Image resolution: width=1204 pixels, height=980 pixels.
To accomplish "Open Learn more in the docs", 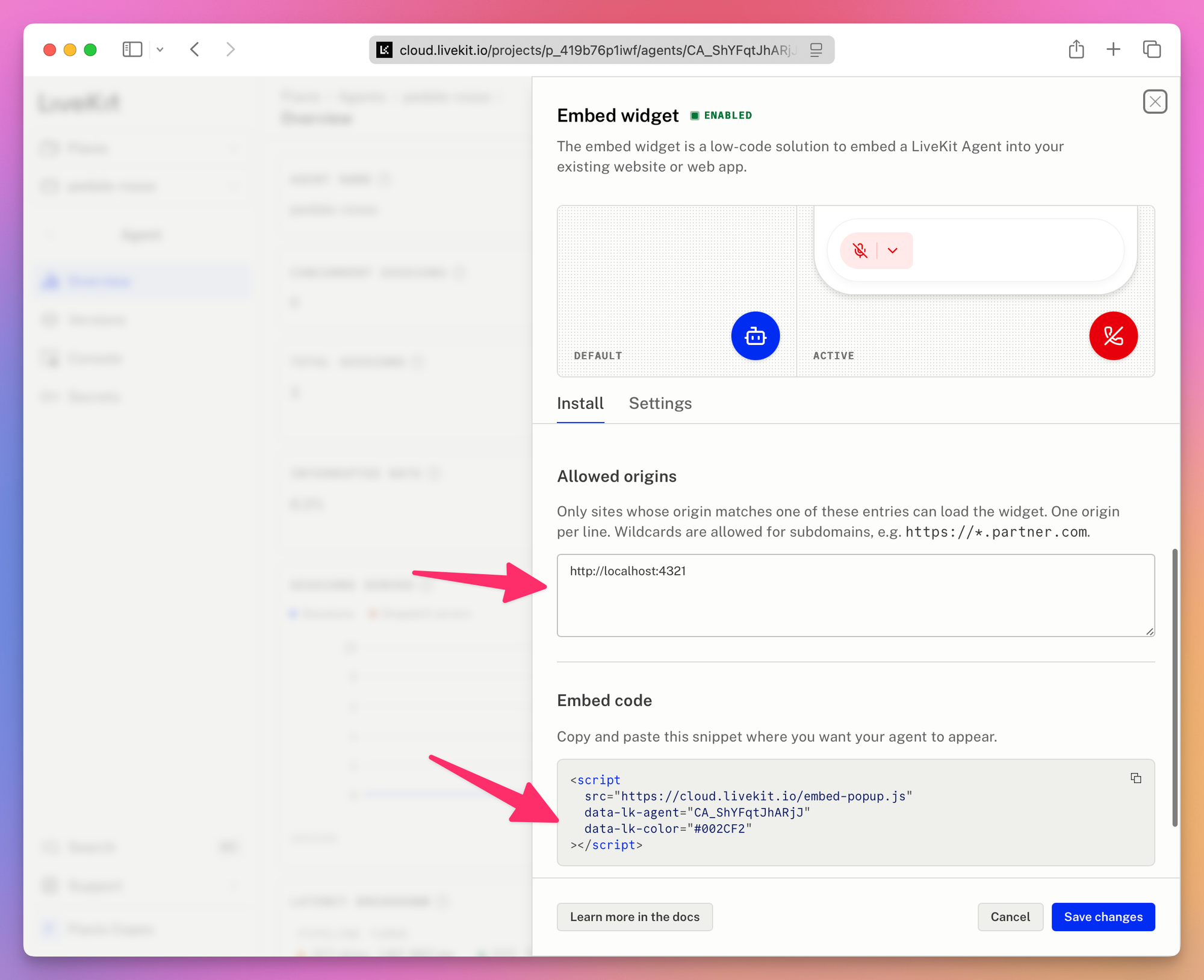I will point(635,916).
